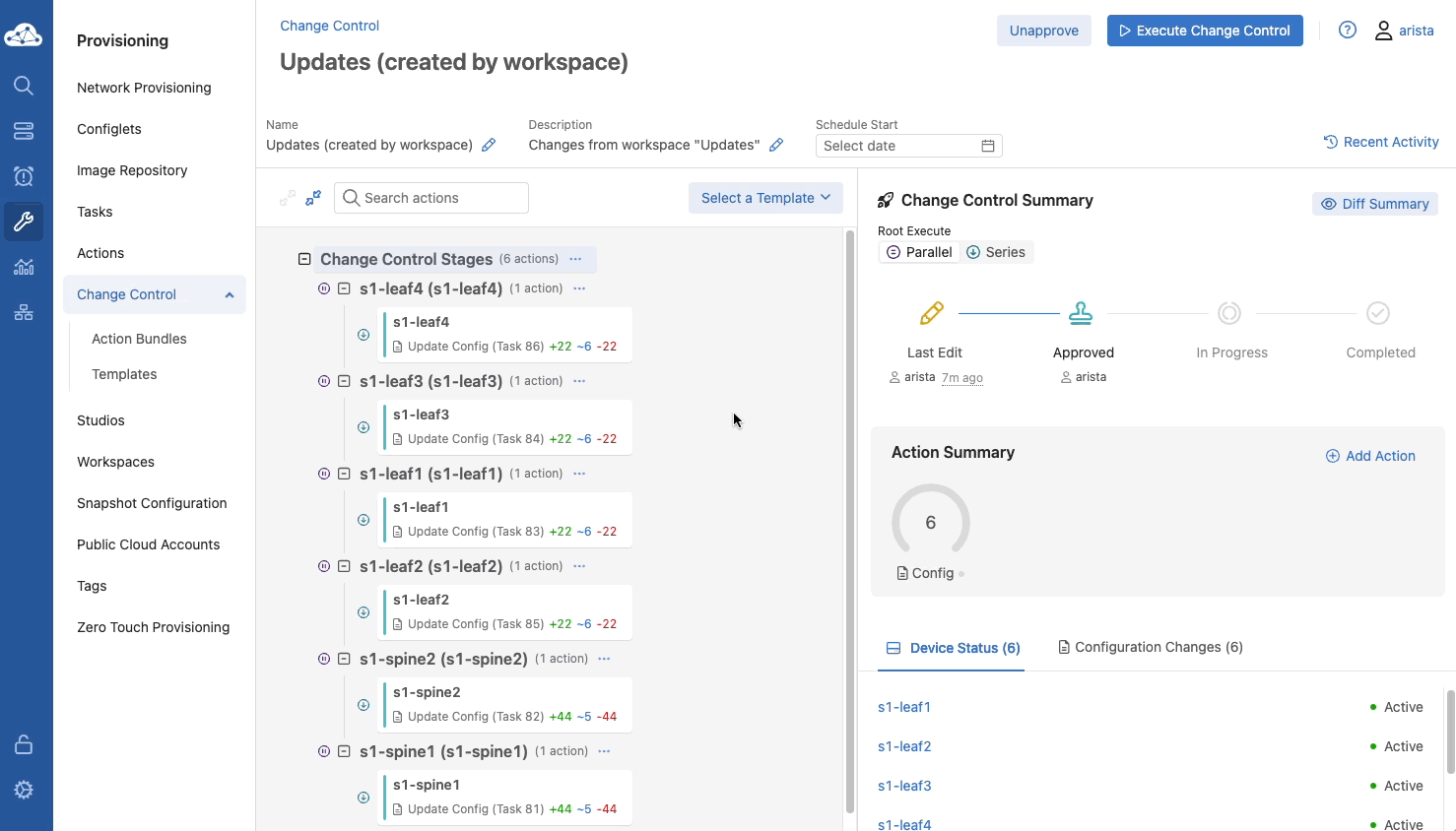Collapse the Change Control sidebar section
The image size is (1456, 831).
(230, 294)
